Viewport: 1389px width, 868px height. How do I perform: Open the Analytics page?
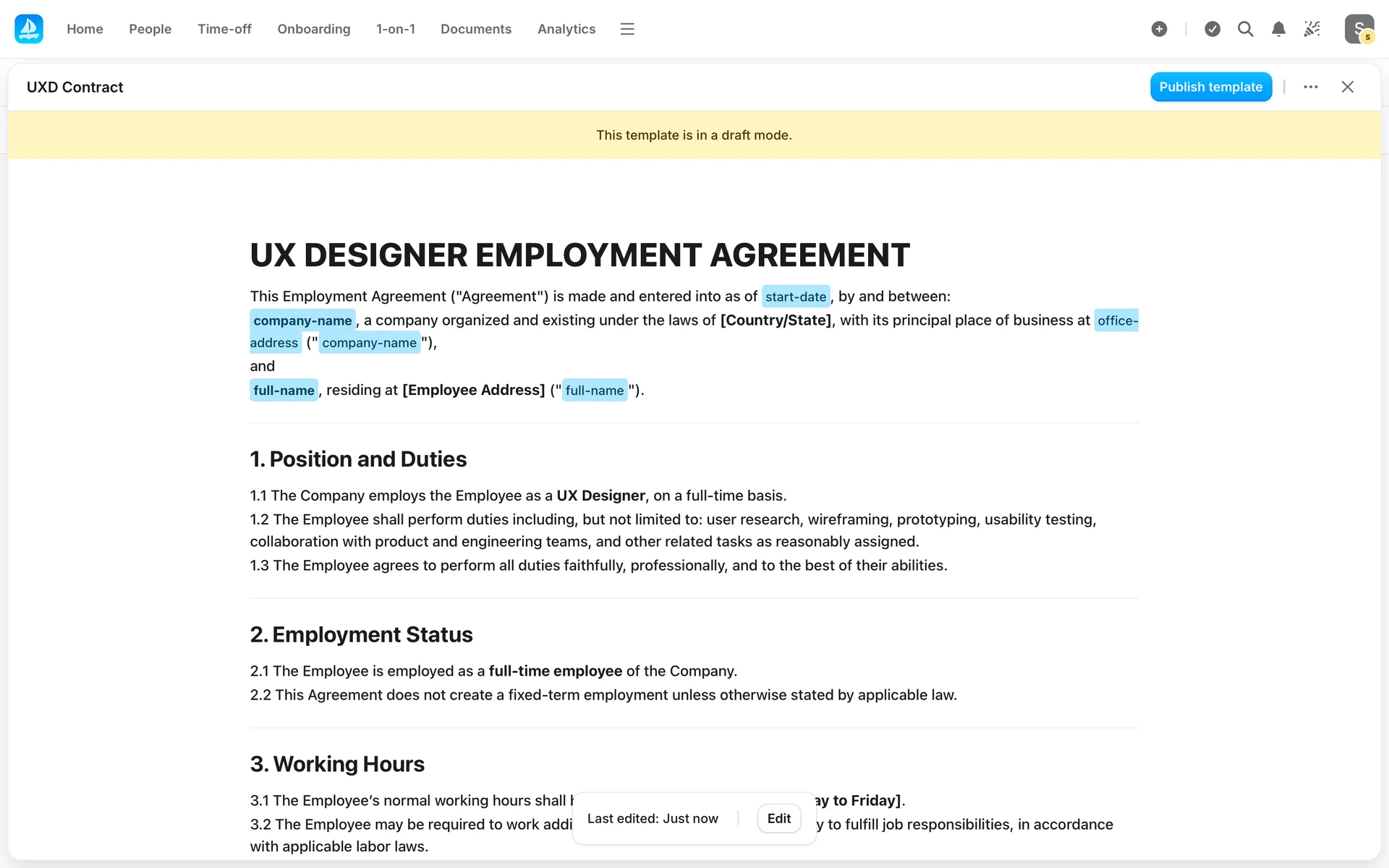pos(566,29)
